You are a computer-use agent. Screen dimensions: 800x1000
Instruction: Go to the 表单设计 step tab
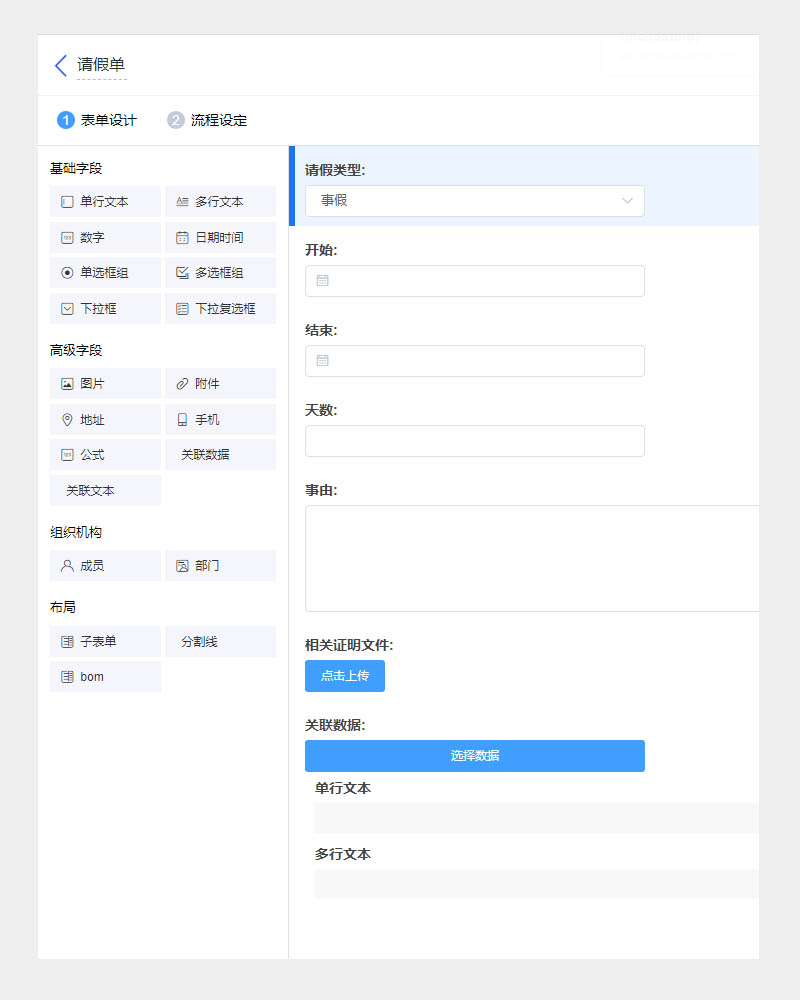[x=97, y=120]
